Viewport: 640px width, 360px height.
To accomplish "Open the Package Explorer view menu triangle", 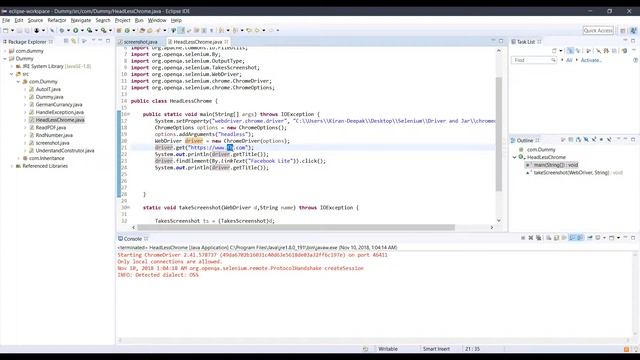I will (93, 40).
